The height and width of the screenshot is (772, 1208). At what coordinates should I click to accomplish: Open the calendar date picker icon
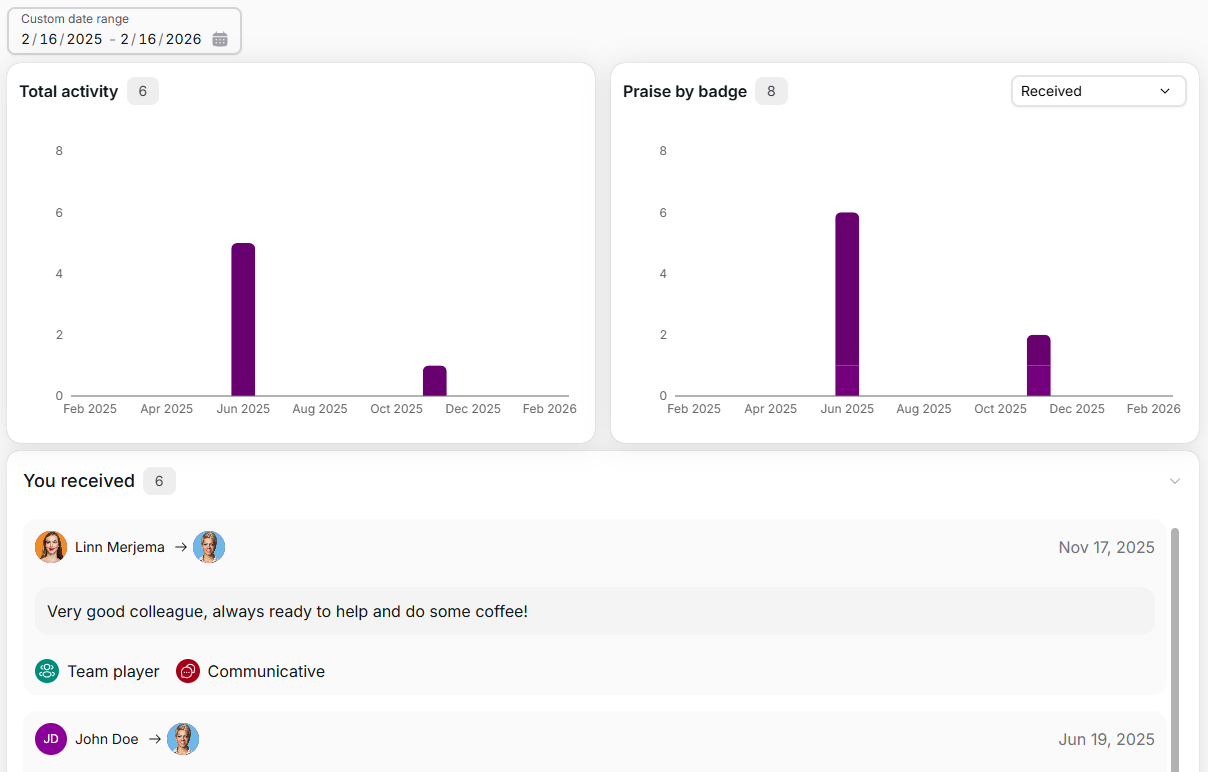point(220,40)
